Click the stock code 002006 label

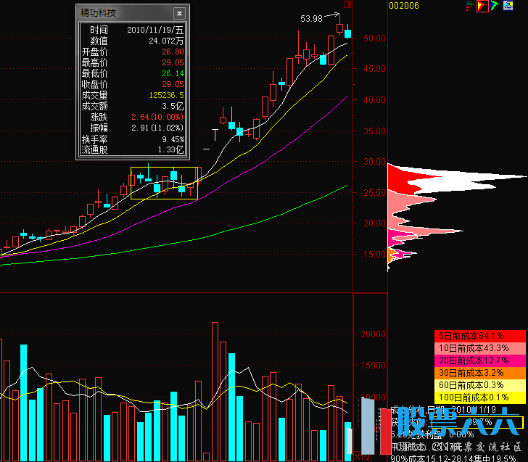[404, 6]
